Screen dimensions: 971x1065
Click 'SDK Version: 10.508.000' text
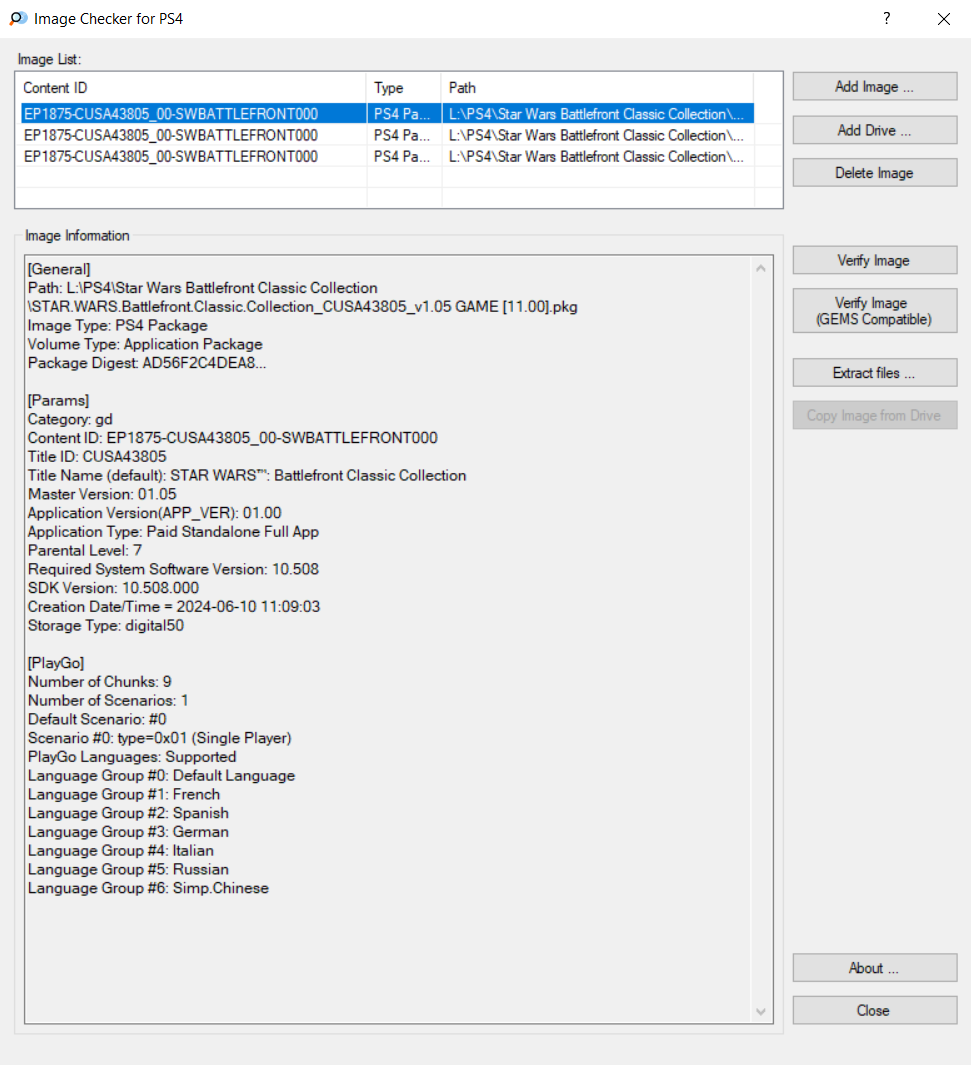coord(113,588)
